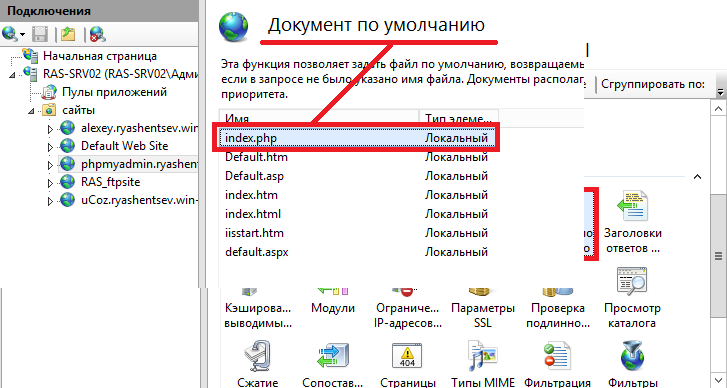Select the uCoz.ryashentsev site in the tree
The image size is (727, 388).
pos(139,200)
